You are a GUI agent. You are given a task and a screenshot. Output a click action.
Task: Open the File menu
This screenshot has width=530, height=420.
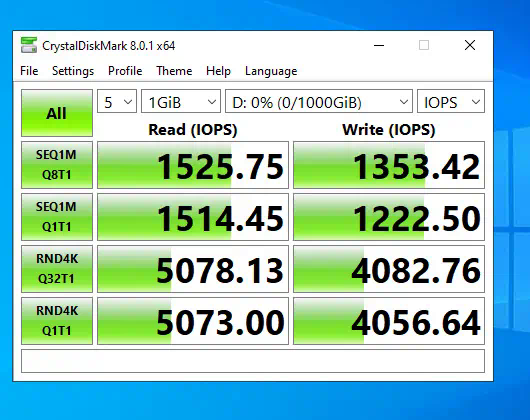[29, 71]
